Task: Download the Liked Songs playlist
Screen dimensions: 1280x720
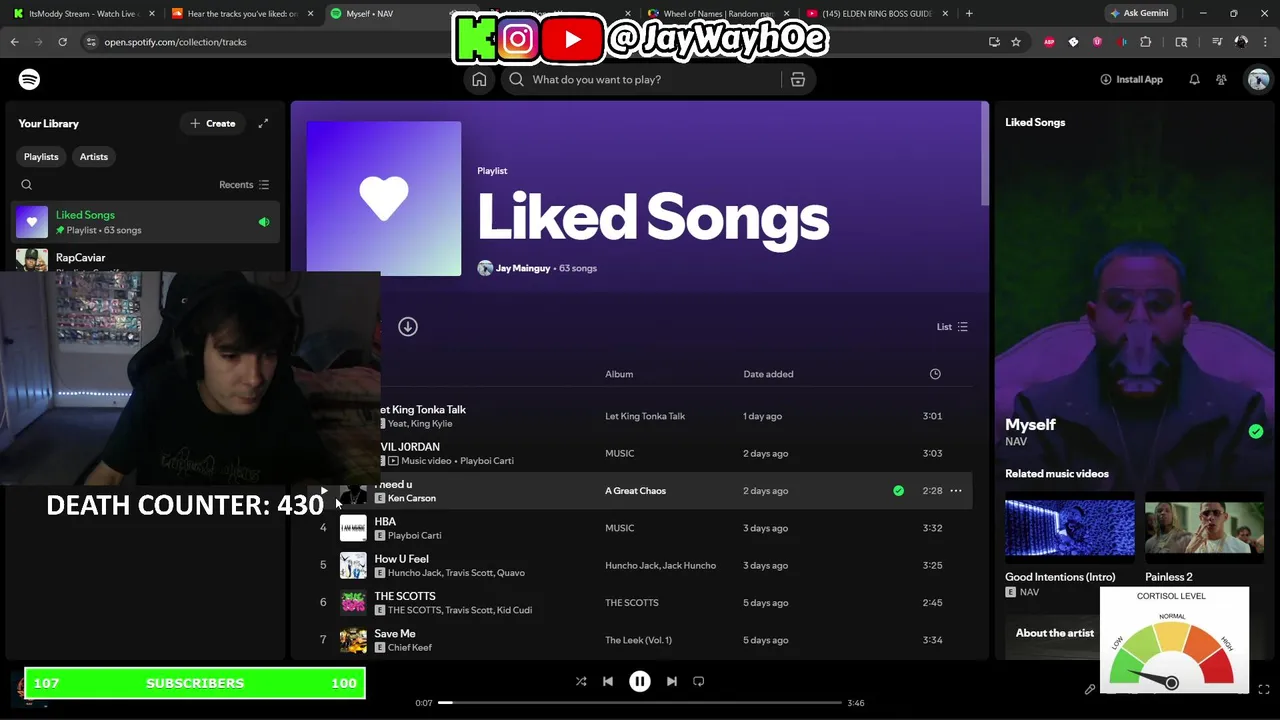Action: click(x=408, y=327)
